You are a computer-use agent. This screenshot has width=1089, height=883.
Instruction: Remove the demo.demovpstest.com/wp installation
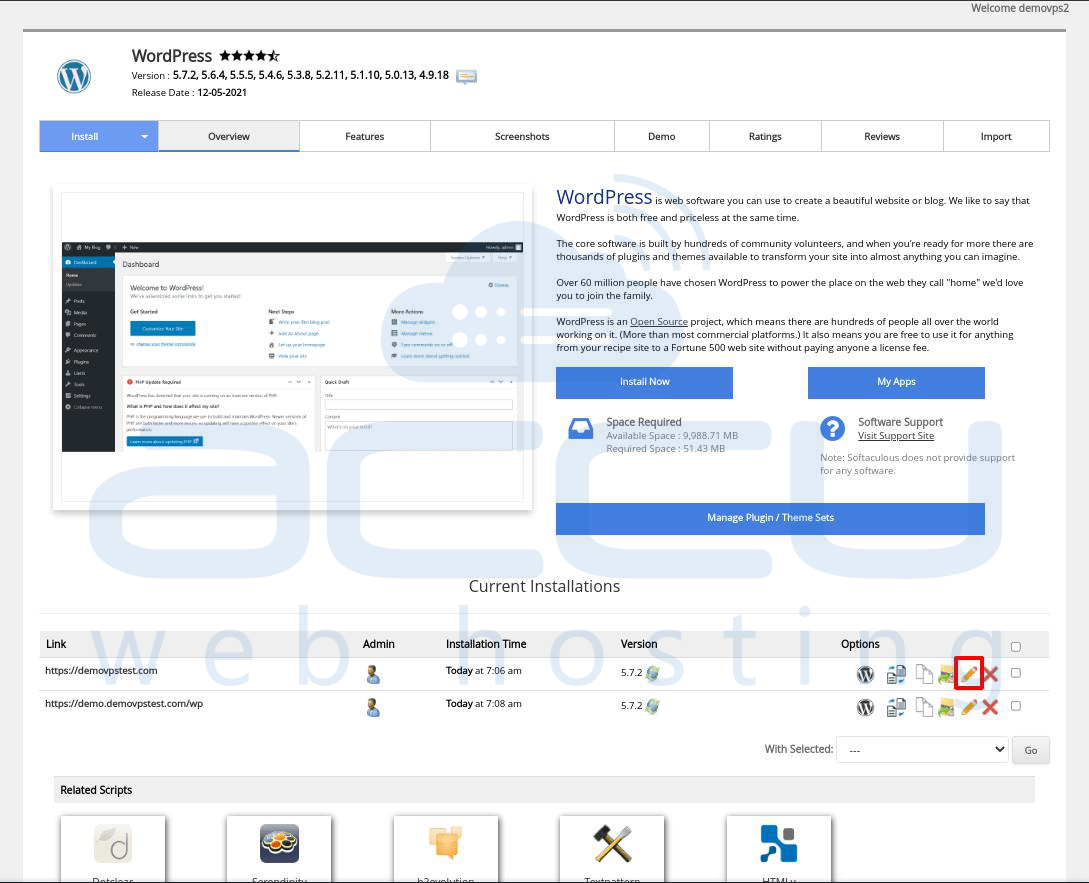pyautogui.click(x=990, y=707)
